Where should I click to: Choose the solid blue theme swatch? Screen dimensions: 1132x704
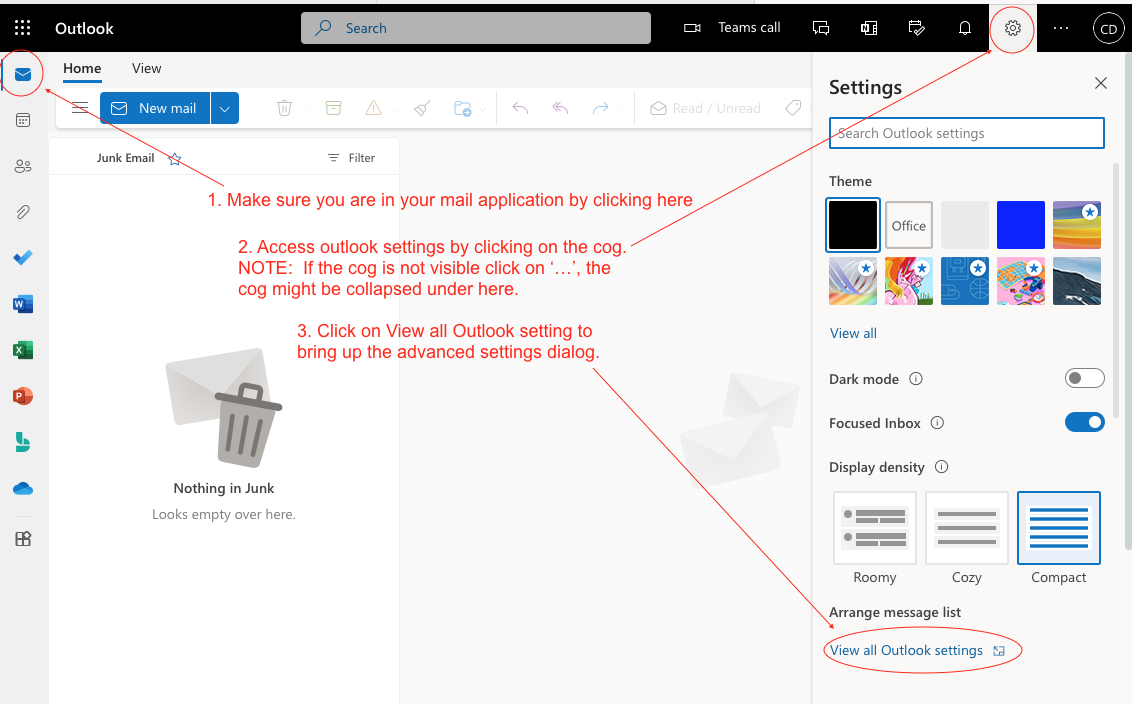pos(1021,225)
